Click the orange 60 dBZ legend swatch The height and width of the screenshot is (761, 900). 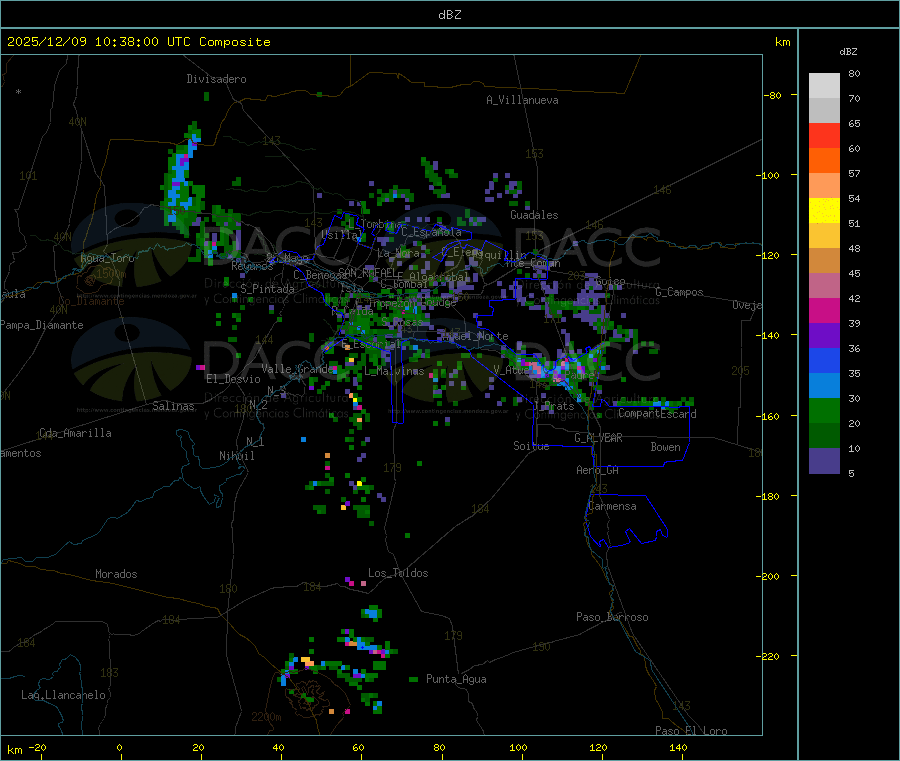[824, 161]
